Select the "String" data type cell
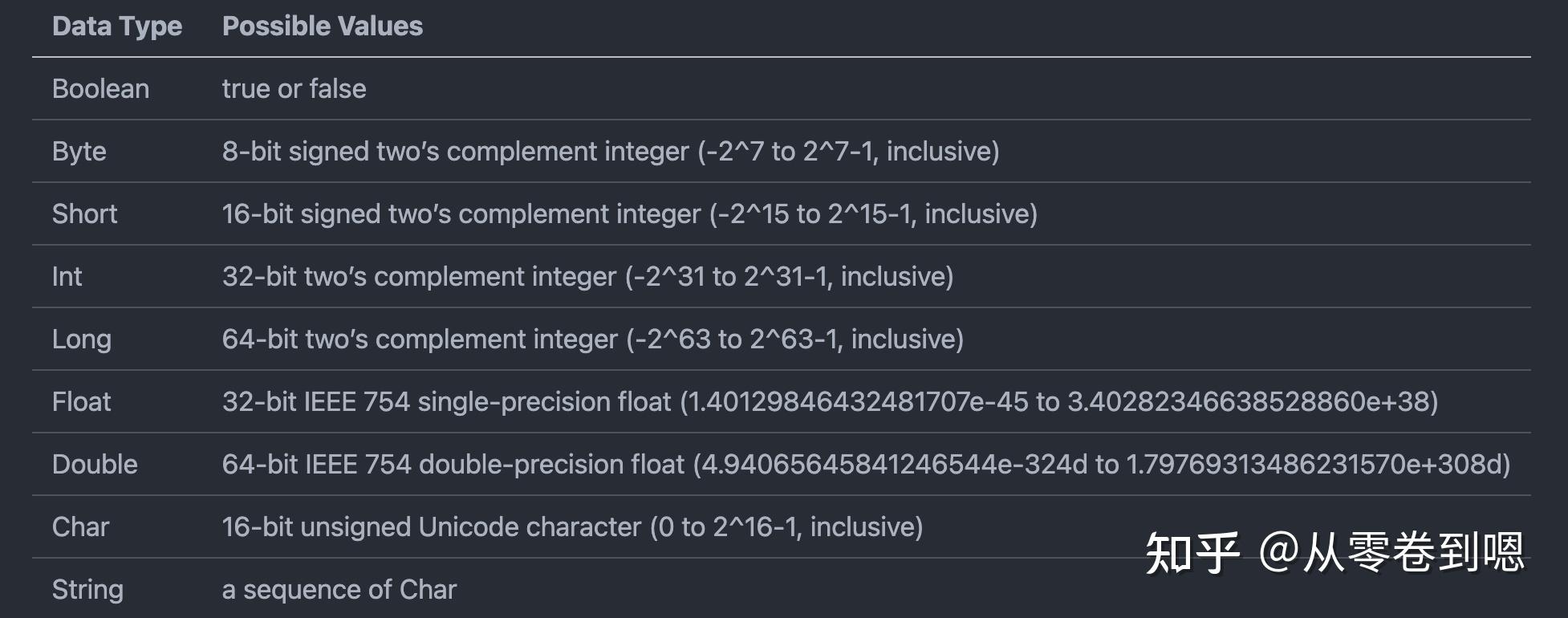This screenshot has width=1568, height=618. pos(87,590)
